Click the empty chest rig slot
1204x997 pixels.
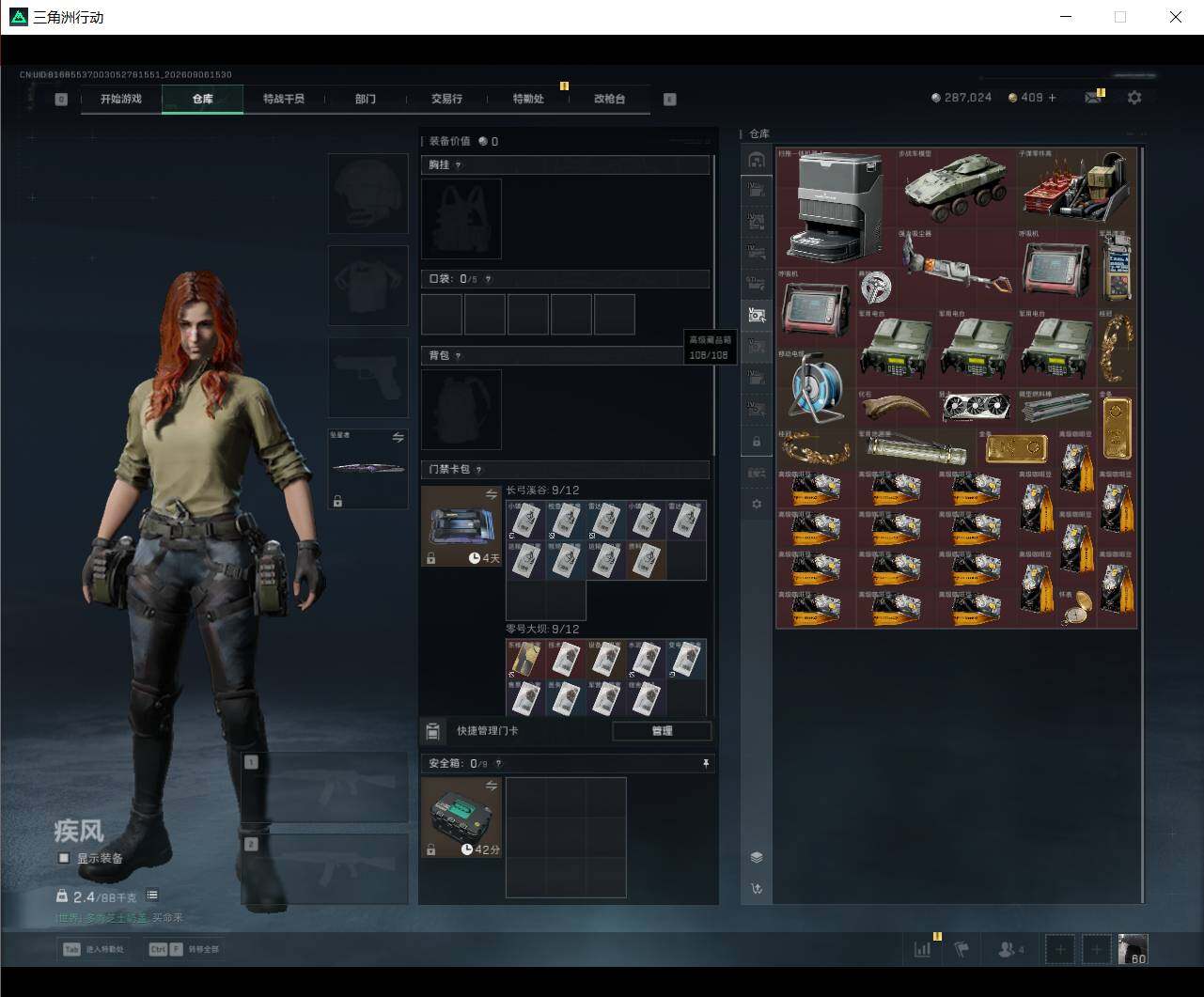click(461, 219)
